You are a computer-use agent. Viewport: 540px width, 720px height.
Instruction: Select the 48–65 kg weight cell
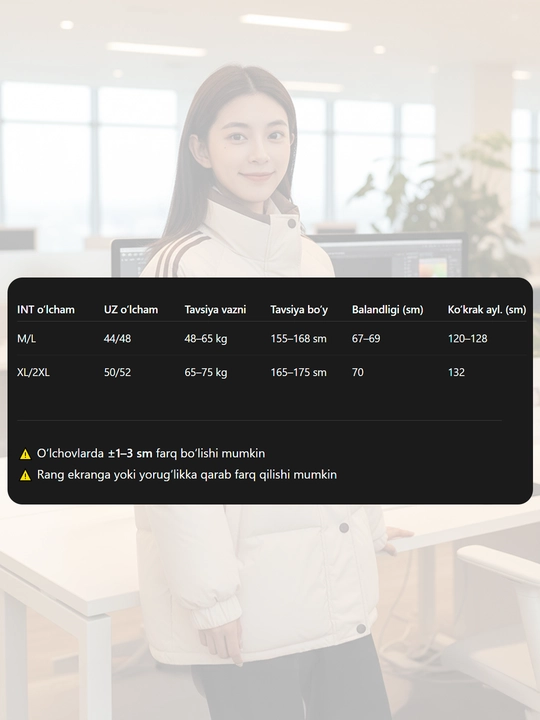206,339
